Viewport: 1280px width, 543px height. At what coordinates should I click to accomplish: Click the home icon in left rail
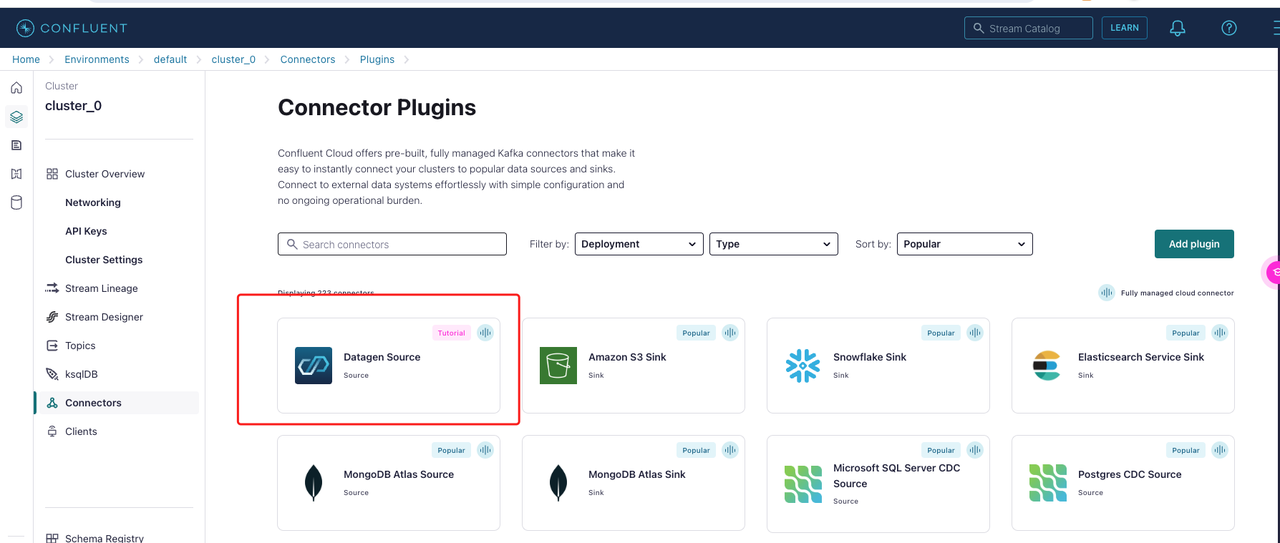coord(16,88)
